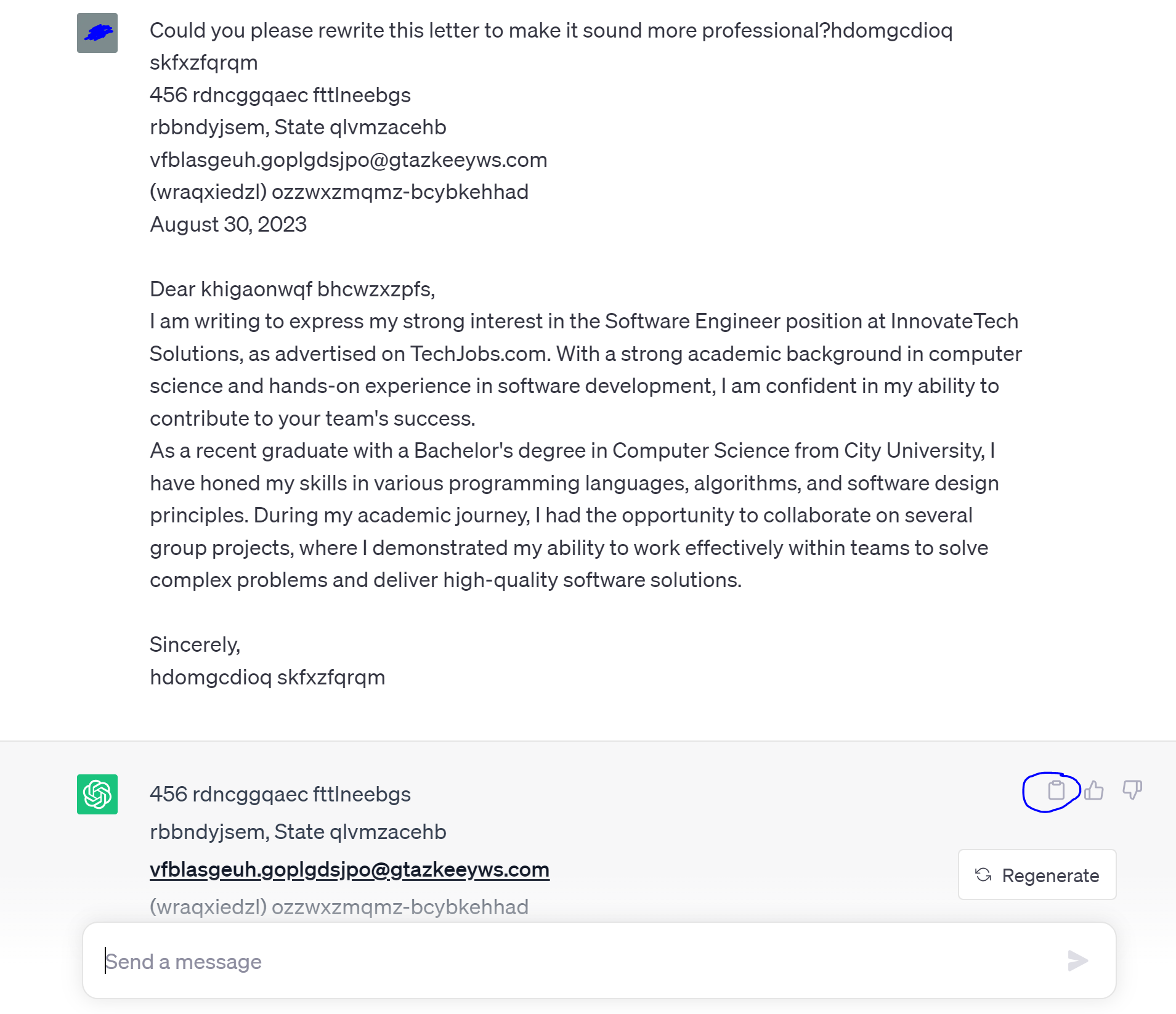Click the green ChatGPT logo avatar
1176x1014 pixels.
point(97,794)
